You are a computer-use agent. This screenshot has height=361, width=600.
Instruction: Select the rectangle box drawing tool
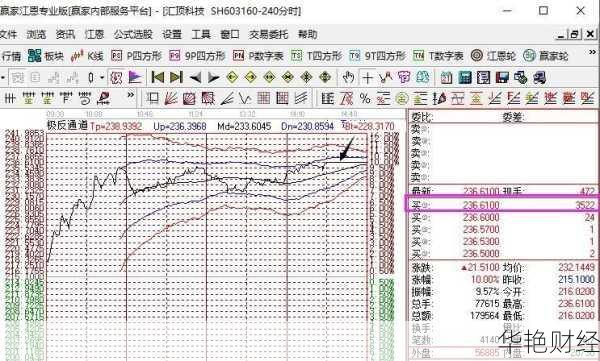pos(152,99)
